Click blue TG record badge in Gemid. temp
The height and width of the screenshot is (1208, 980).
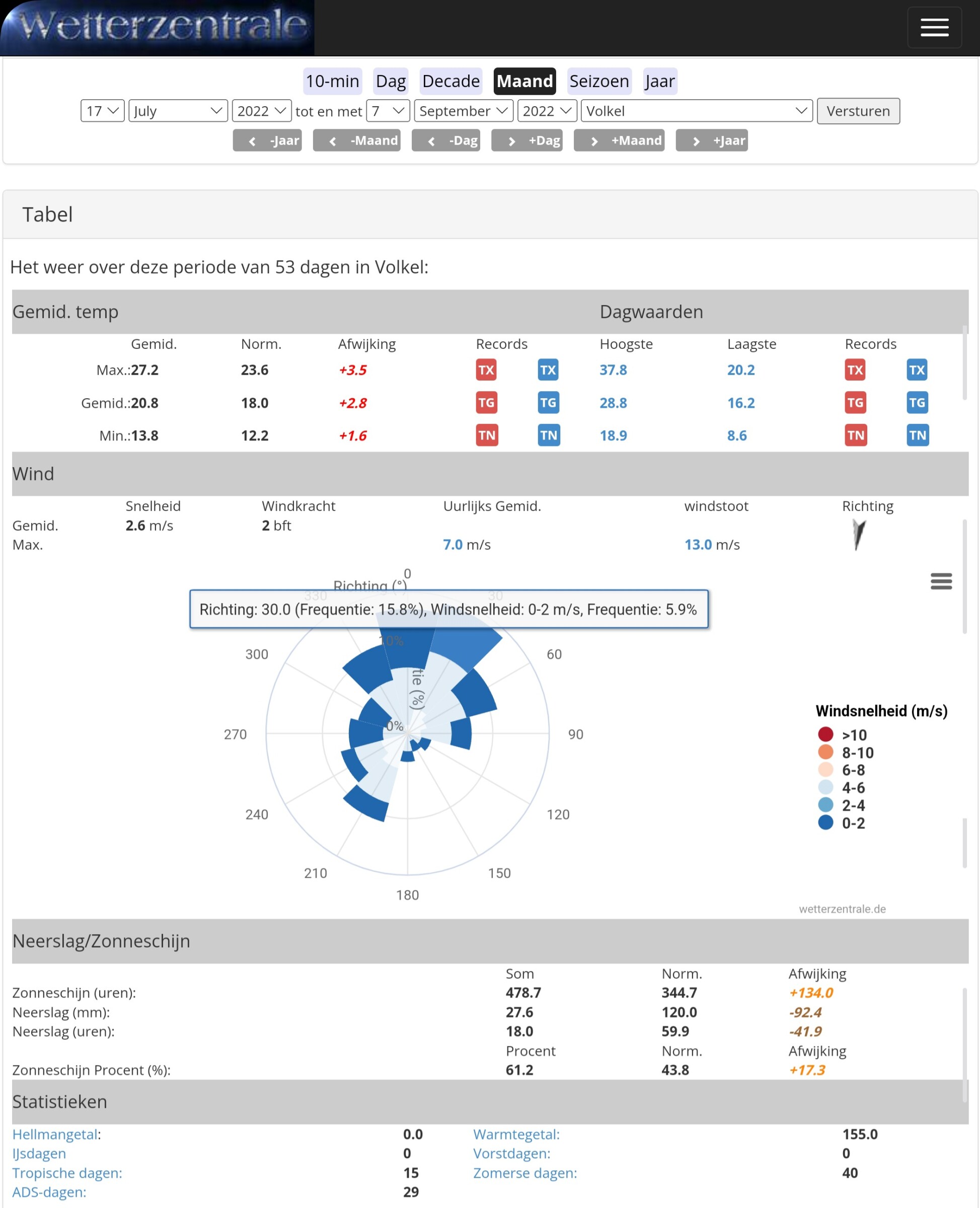(548, 403)
